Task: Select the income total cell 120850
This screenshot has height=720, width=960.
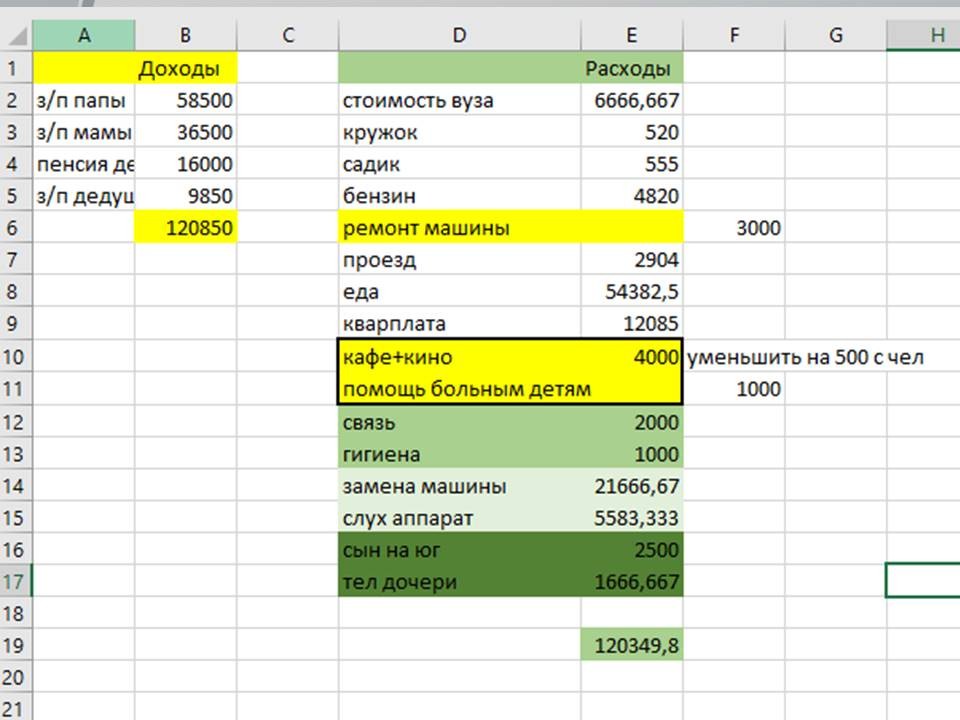Action: [x=185, y=228]
